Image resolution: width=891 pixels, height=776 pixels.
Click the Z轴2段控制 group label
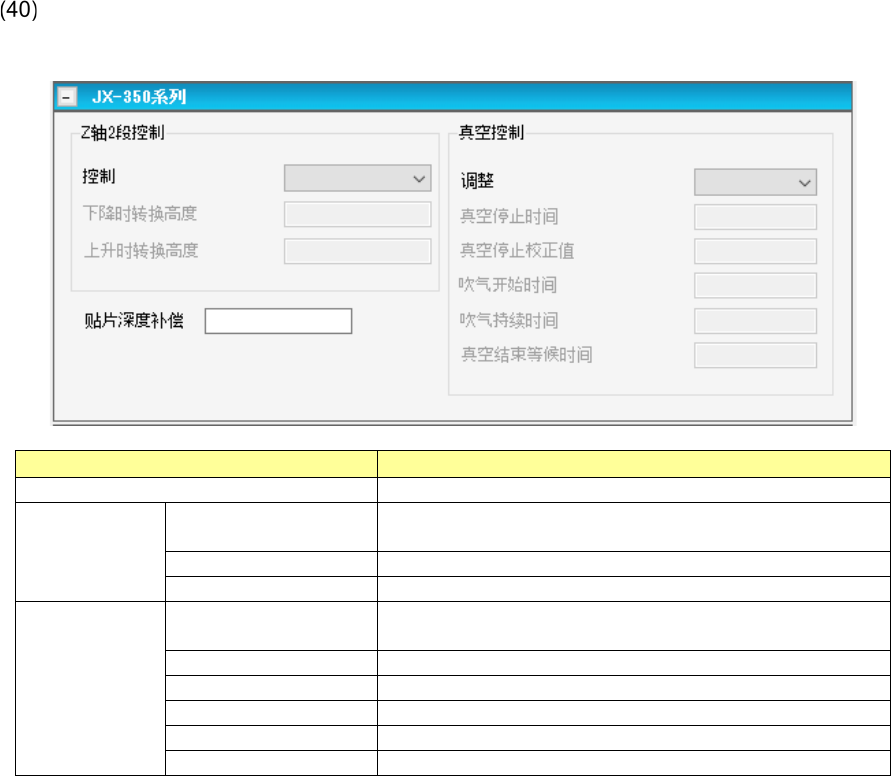pyautogui.click(x=123, y=133)
